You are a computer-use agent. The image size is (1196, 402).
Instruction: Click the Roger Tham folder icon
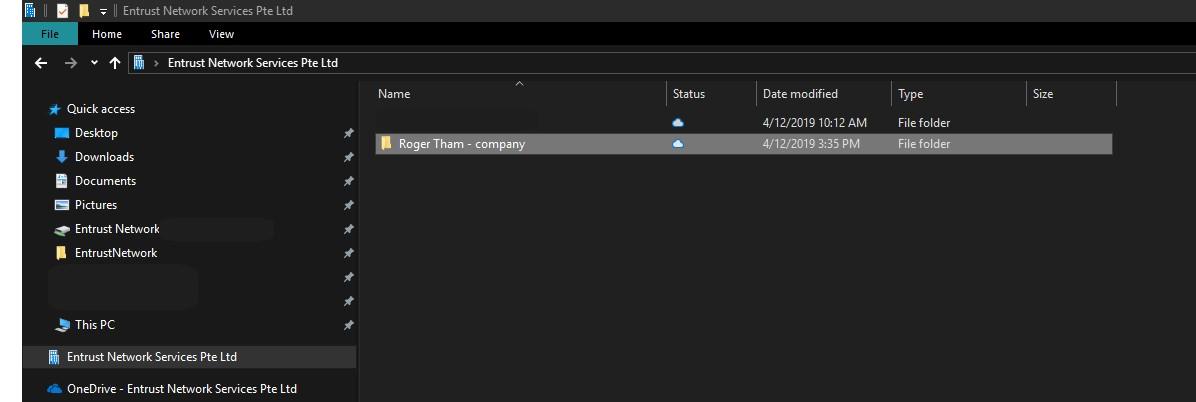tap(386, 143)
